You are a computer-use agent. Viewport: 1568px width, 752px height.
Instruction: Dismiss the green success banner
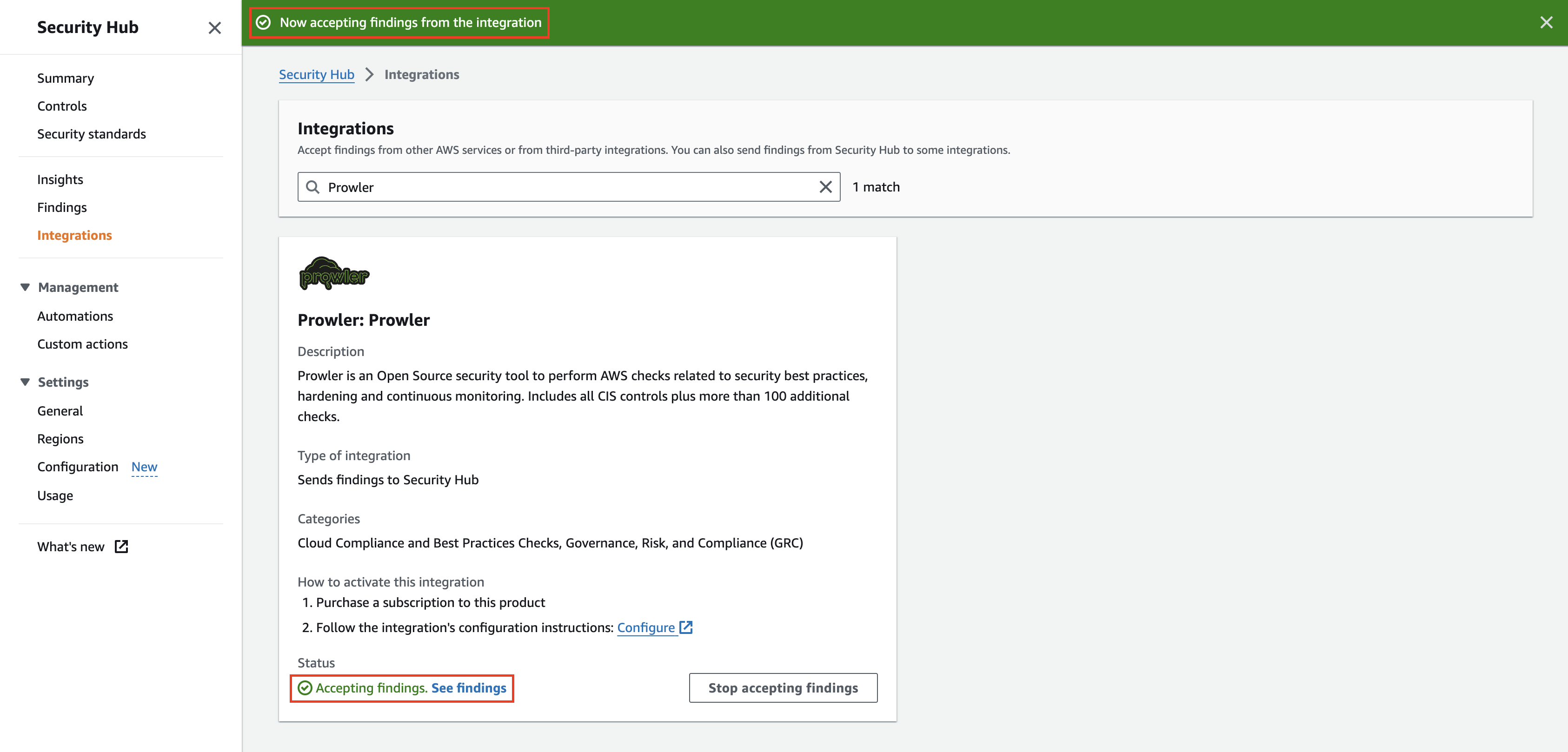(x=1546, y=22)
